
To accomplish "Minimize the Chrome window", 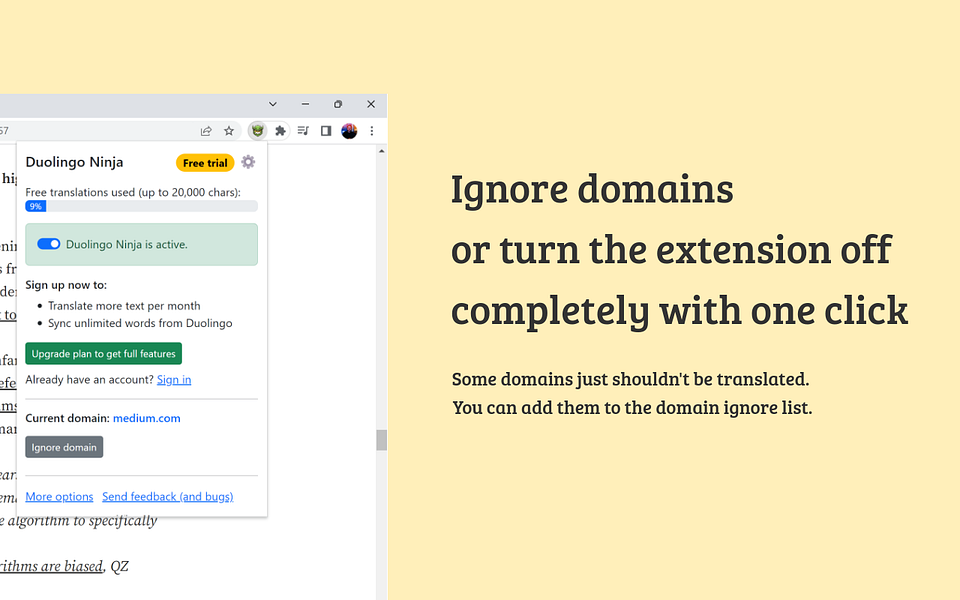I will (x=306, y=104).
